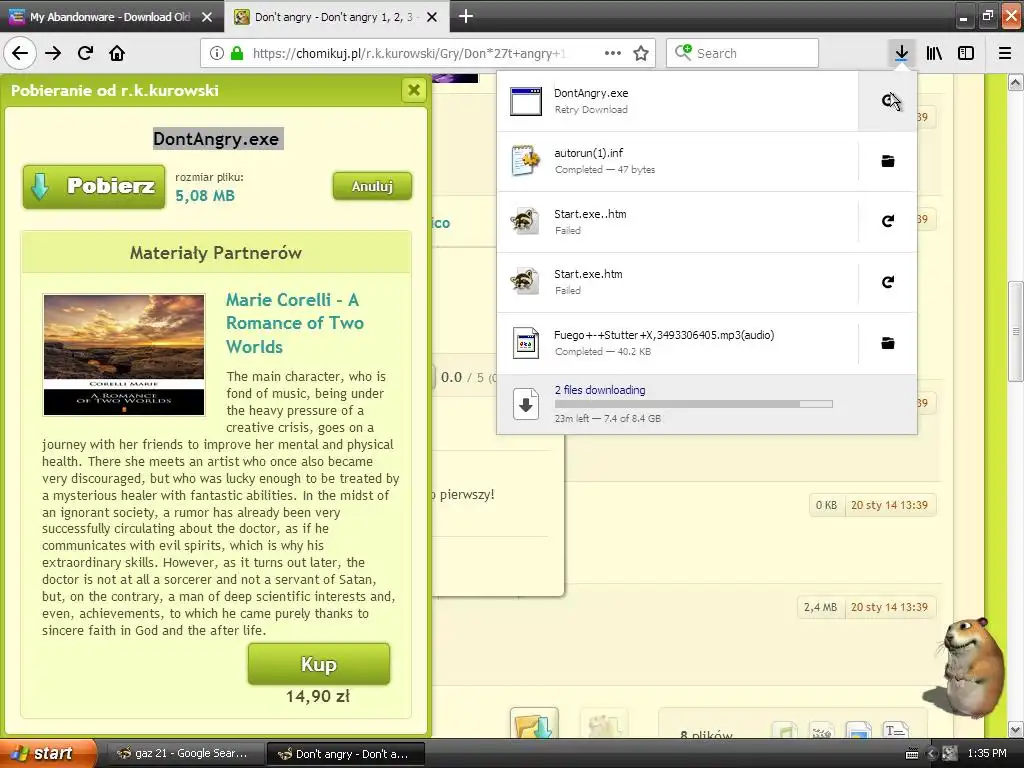The image size is (1024, 768).
Task: Click the autorun(1).inf file icon
Action: 526,161
